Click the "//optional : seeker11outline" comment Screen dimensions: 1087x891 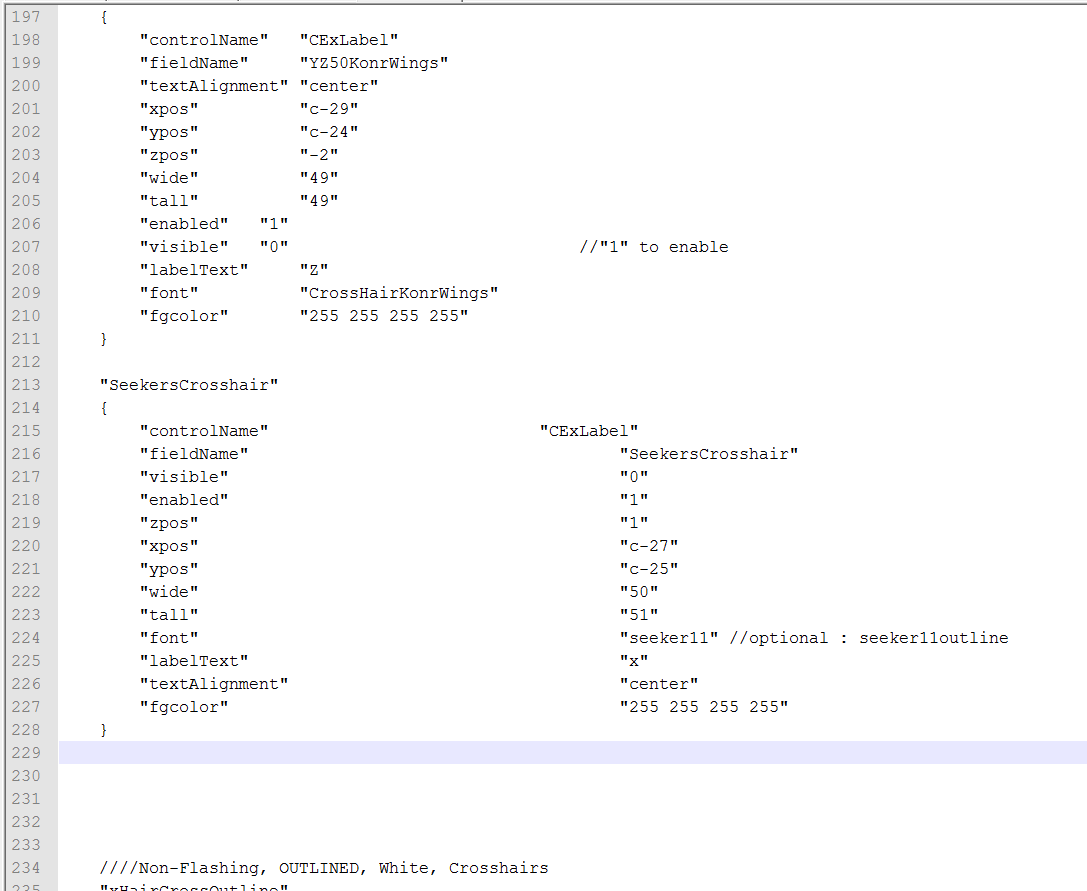[x=869, y=638]
